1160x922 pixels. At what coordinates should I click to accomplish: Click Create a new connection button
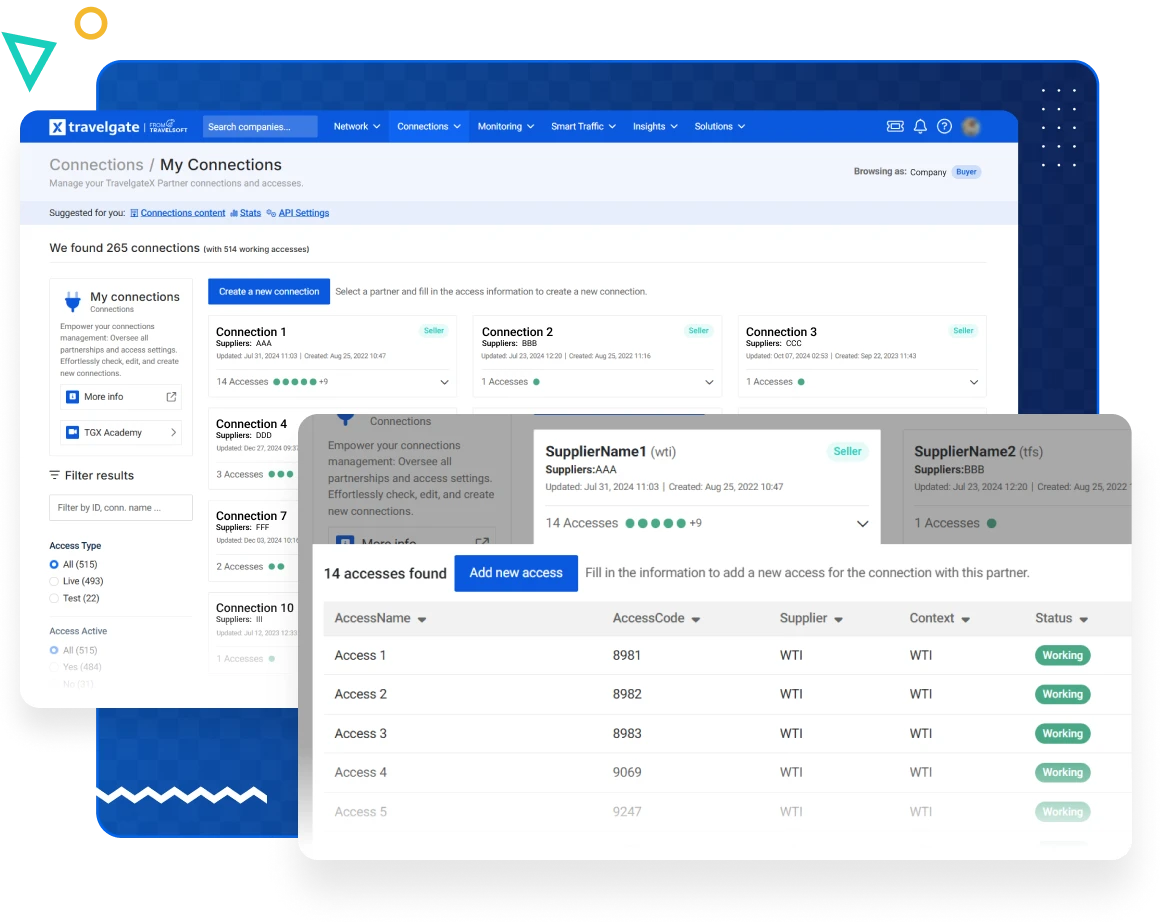[269, 291]
